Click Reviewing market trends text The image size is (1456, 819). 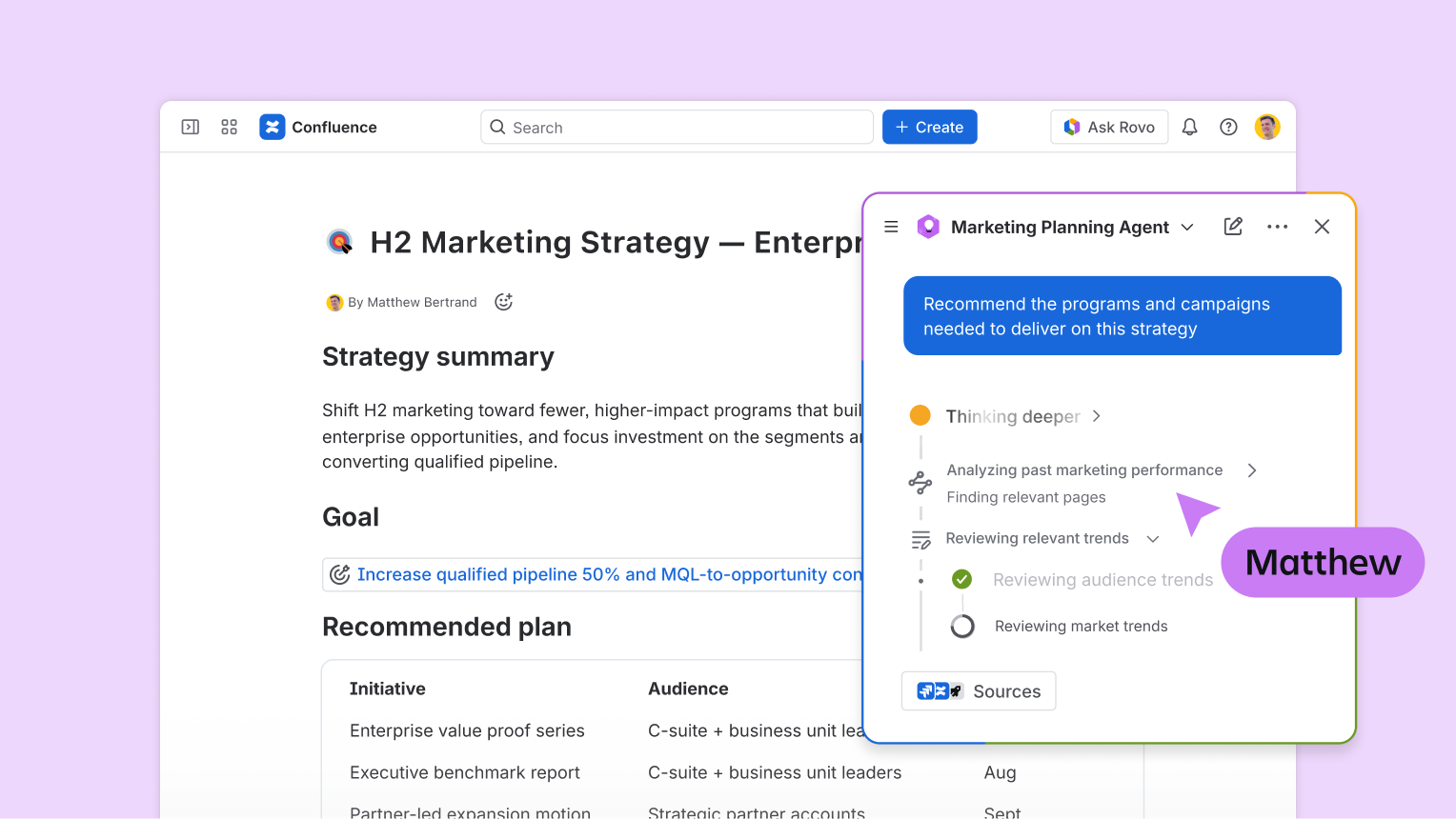pos(1081,626)
